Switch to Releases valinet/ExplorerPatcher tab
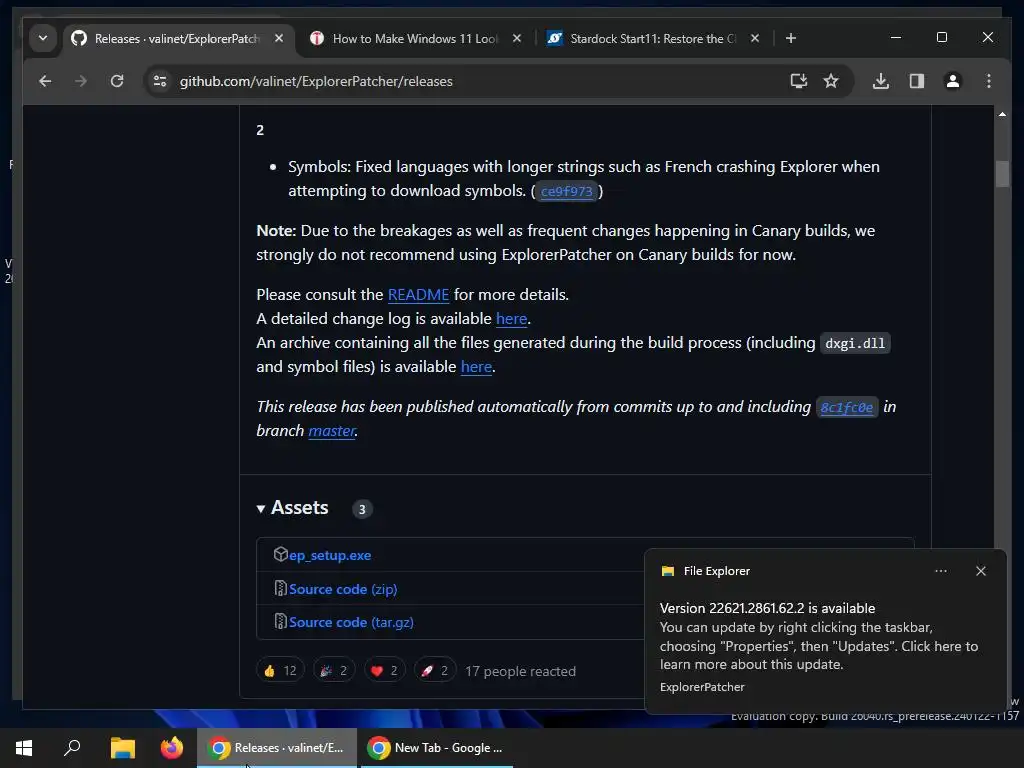Viewport: 1024px width, 768px height. [x=179, y=39]
